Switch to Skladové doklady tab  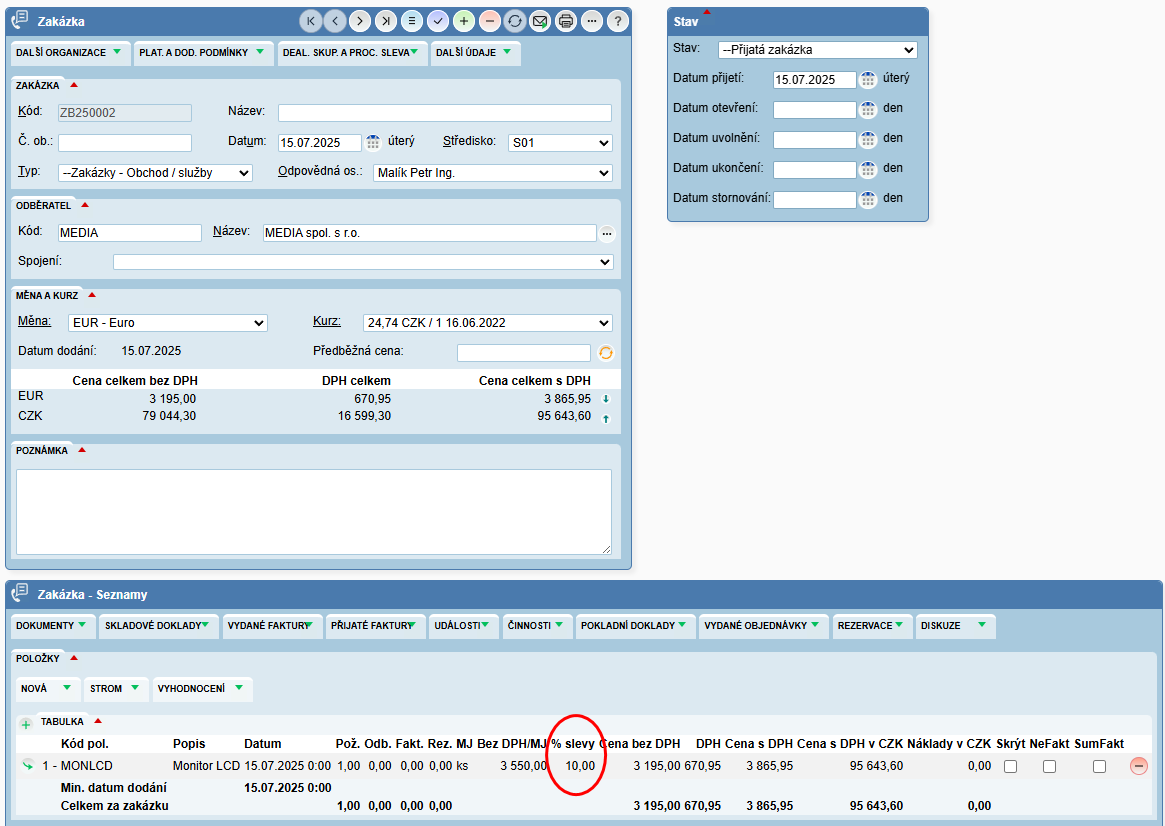[160, 626]
